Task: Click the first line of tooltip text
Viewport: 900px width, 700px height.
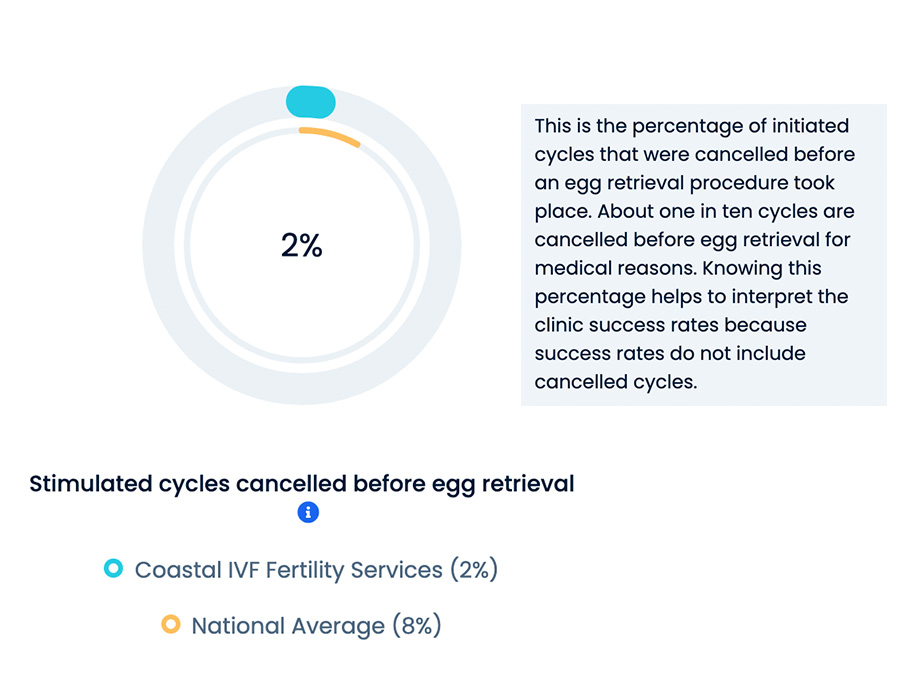Action: pos(692,126)
